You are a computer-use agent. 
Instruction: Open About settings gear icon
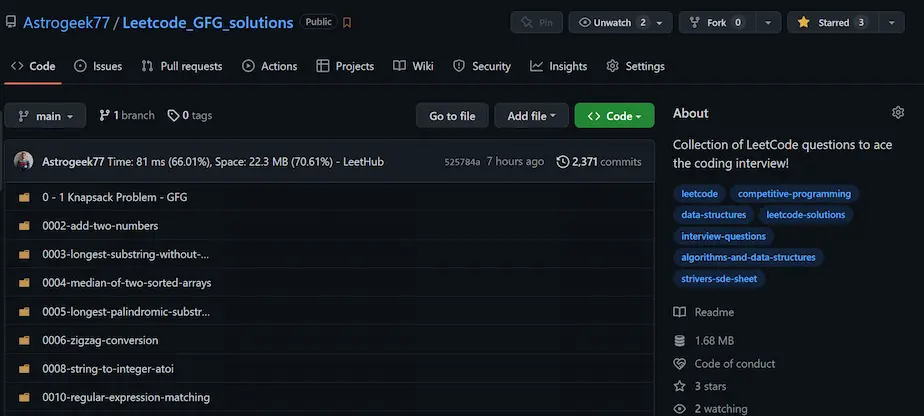(897, 113)
